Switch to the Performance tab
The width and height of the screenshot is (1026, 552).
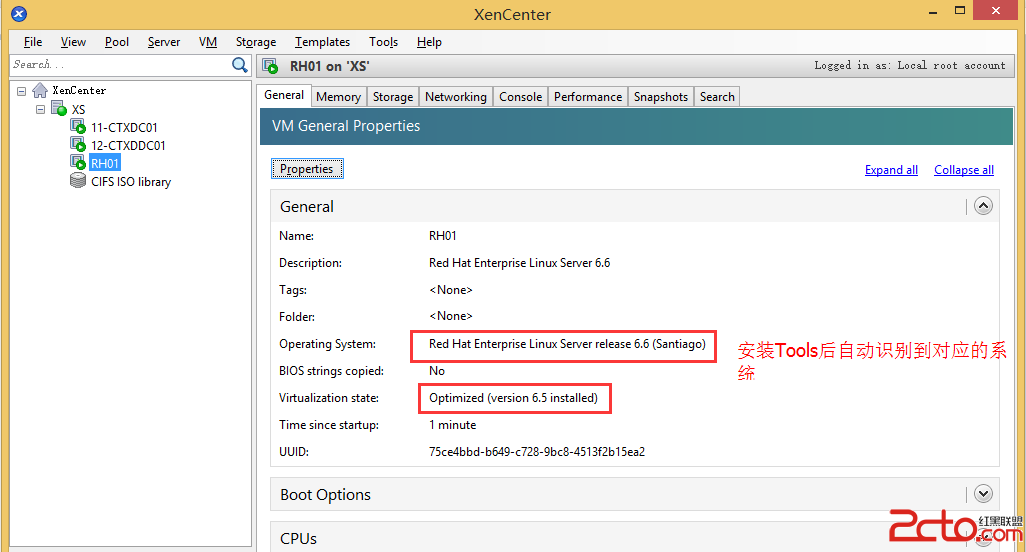click(588, 97)
